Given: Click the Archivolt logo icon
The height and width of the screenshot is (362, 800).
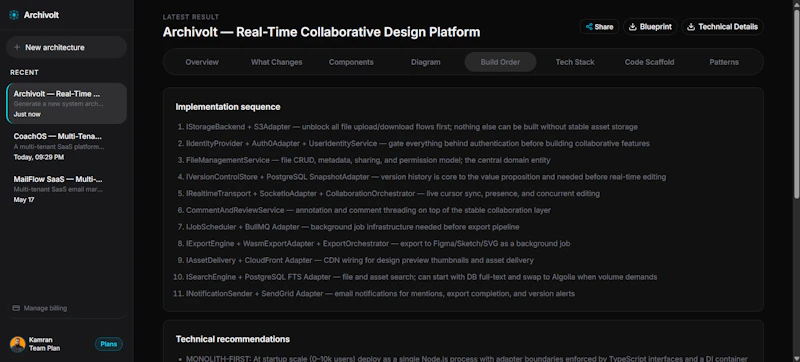Looking at the screenshot, I should 14,15.
